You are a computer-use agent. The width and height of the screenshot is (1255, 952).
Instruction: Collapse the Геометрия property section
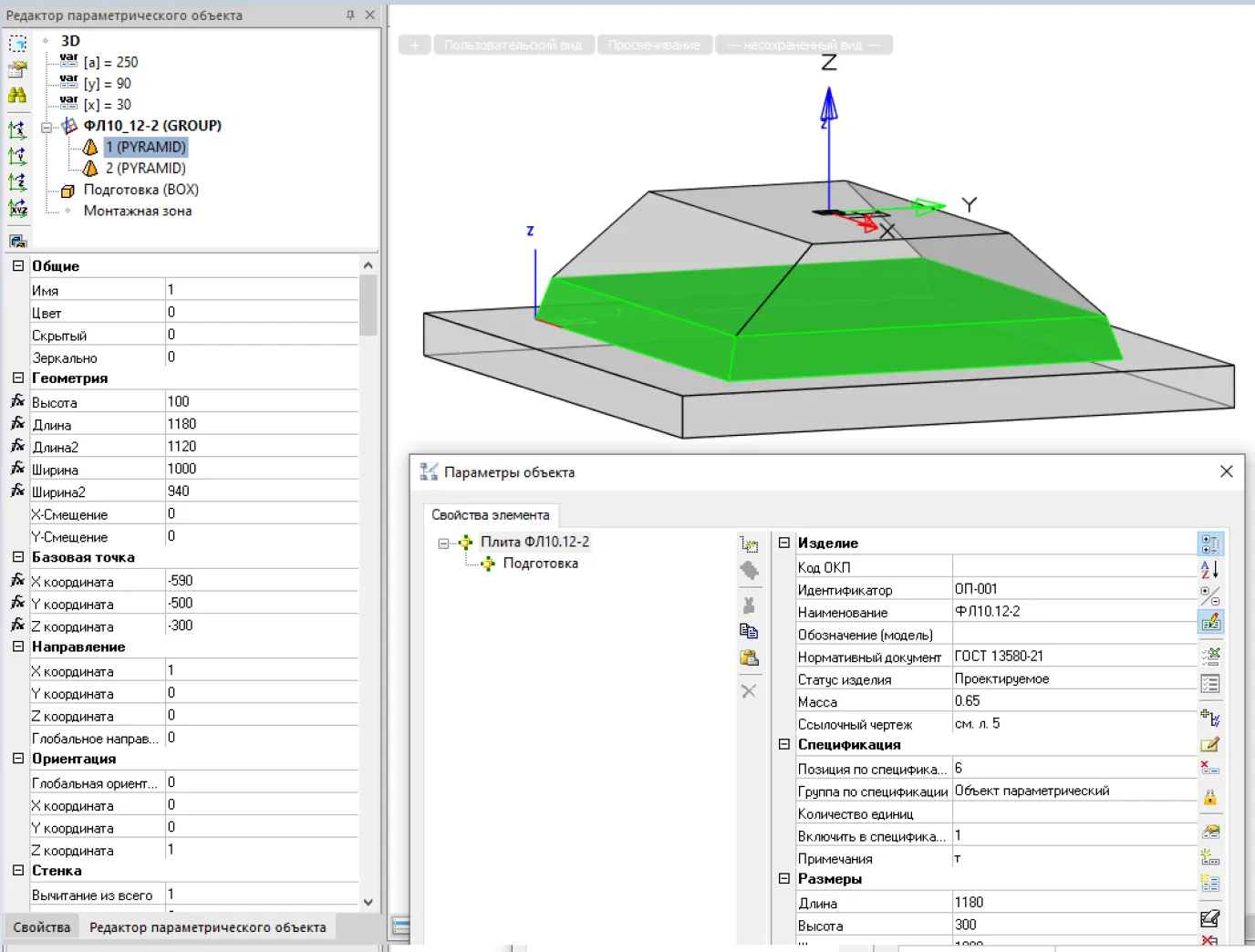[18, 378]
